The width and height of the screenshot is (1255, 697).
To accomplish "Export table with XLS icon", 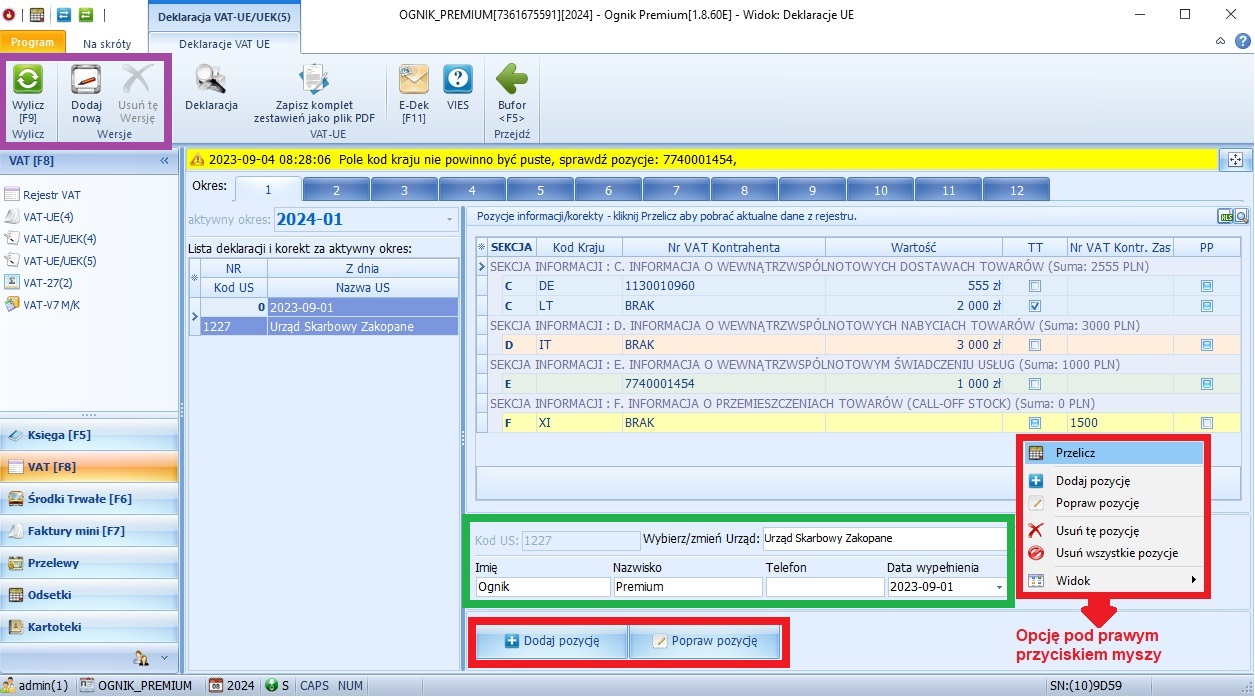I will tap(1224, 216).
